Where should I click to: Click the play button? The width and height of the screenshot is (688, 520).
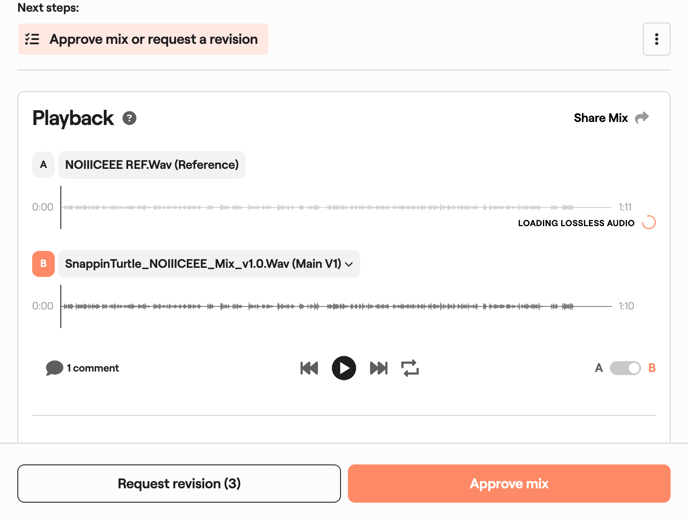(343, 368)
